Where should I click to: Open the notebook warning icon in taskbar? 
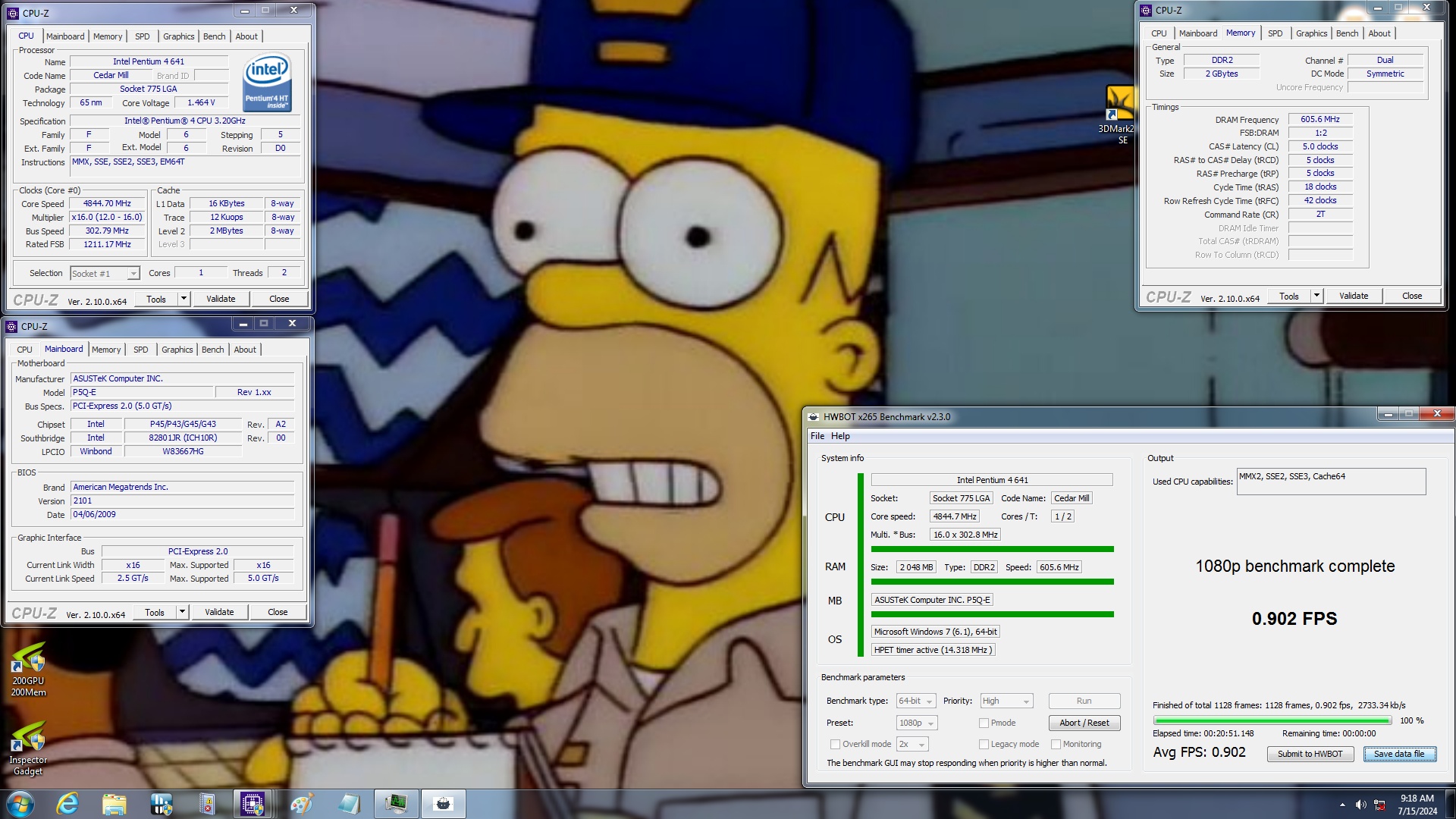tap(206, 804)
